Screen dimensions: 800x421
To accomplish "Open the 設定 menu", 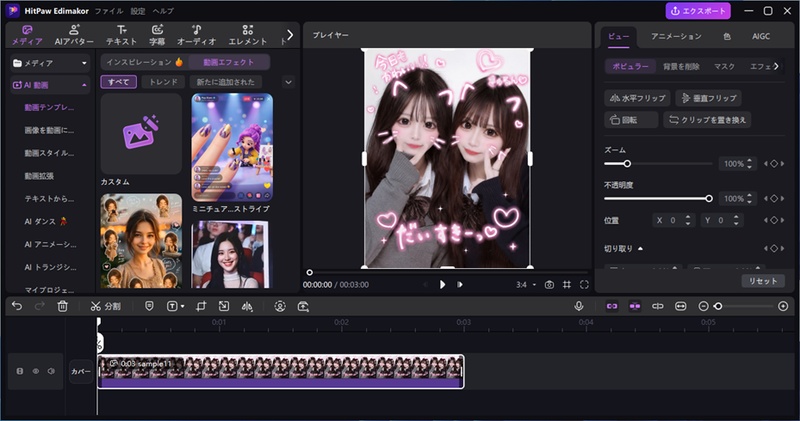I will point(138,11).
